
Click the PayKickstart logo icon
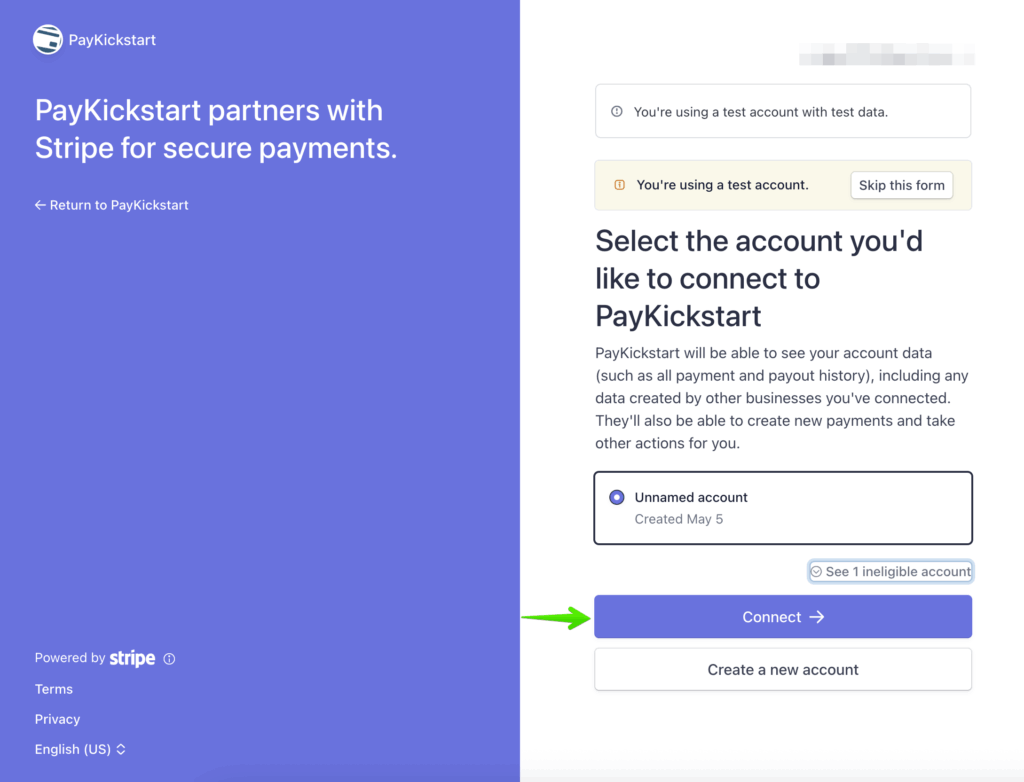pos(48,40)
